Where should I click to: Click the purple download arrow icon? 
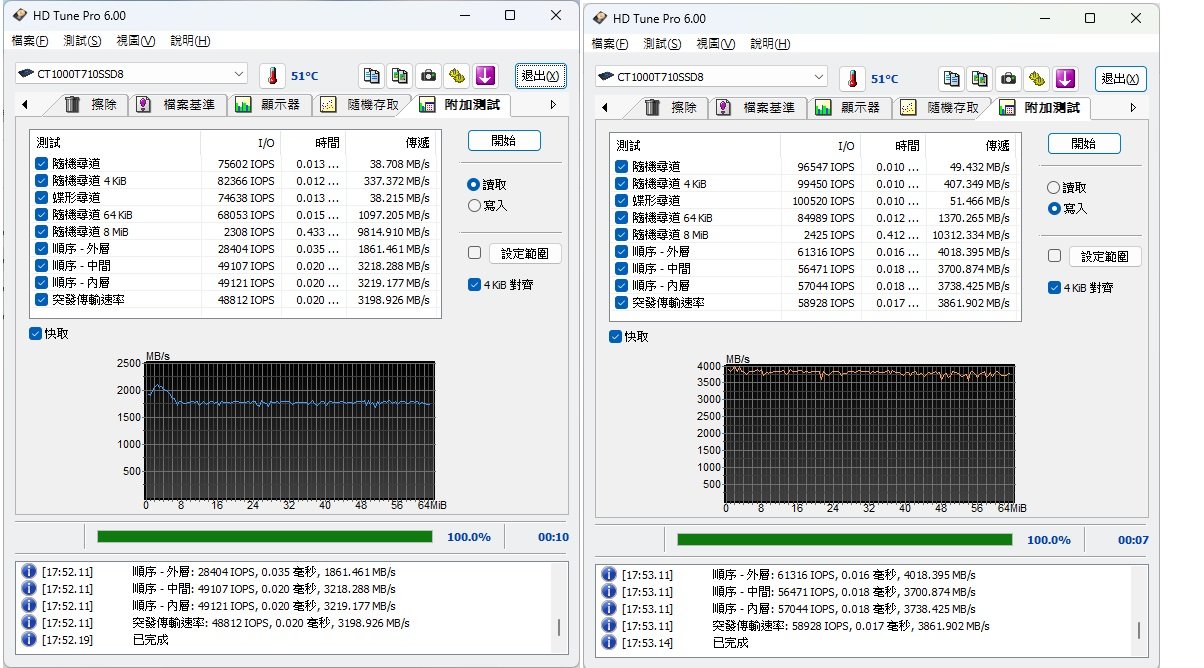click(x=484, y=75)
